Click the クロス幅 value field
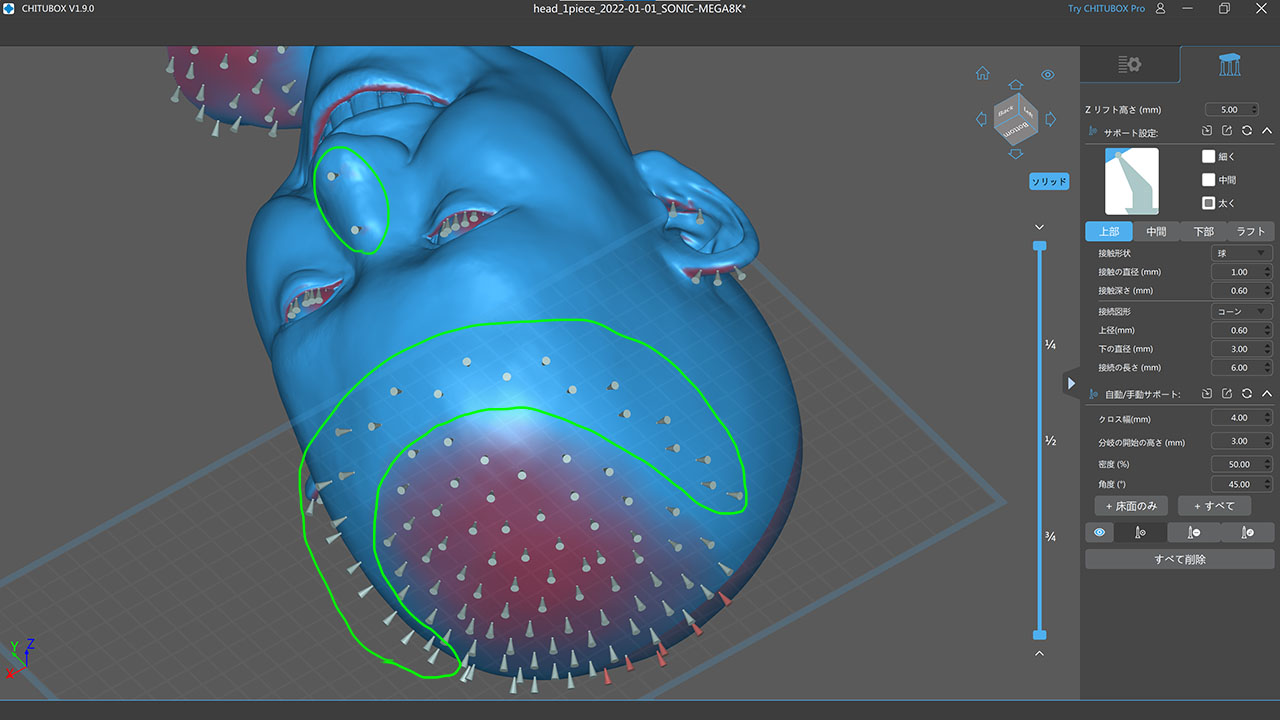This screenshot has width=1280, height=720. pos(1241,418)
